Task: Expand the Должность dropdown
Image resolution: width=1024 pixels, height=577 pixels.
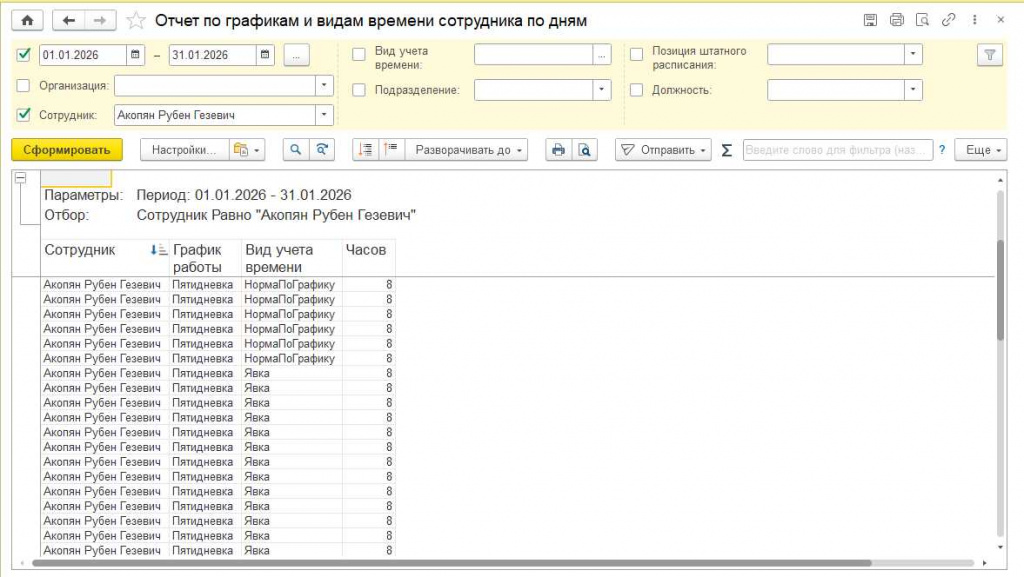Action: tap(913, 90)
